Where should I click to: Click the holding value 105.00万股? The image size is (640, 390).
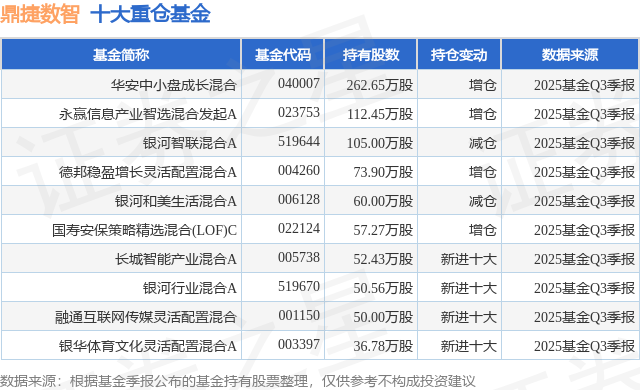(380, 143)
